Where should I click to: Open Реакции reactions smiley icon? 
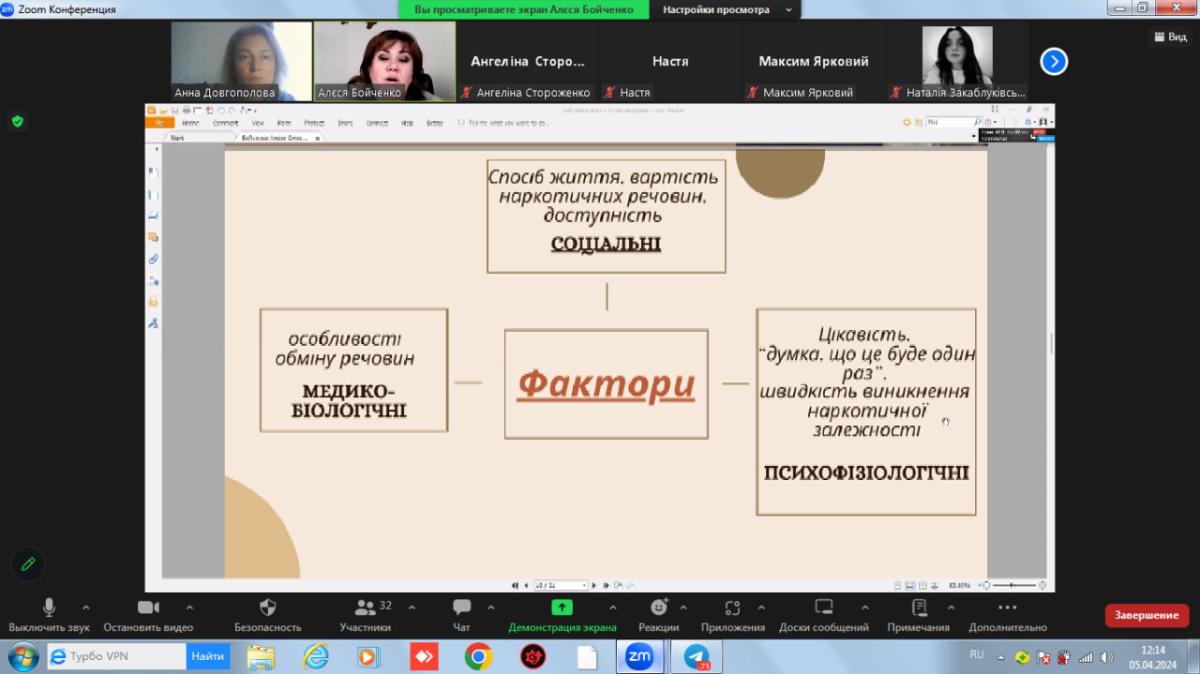point(658,608)
